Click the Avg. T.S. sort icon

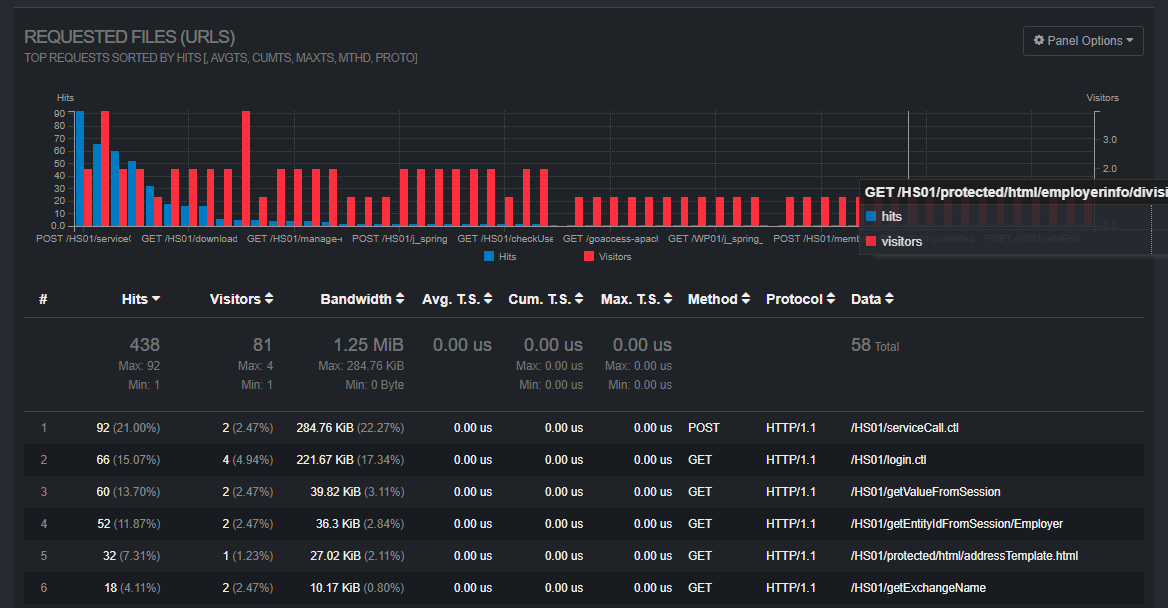point(487,298)
